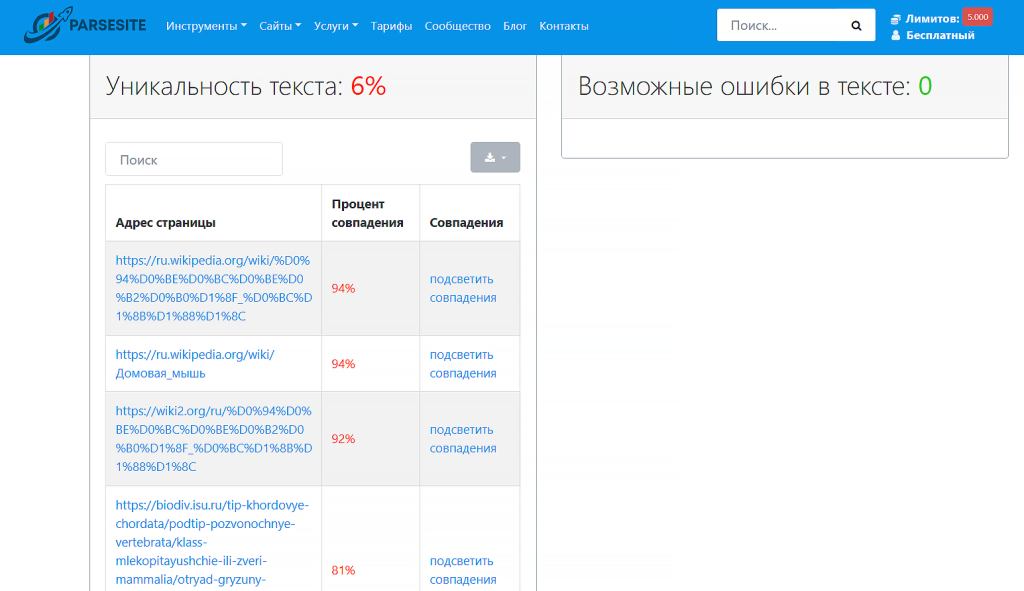Open the Контакты page
The height and width of the screenshot is (591, 1024).
point(564,26)
